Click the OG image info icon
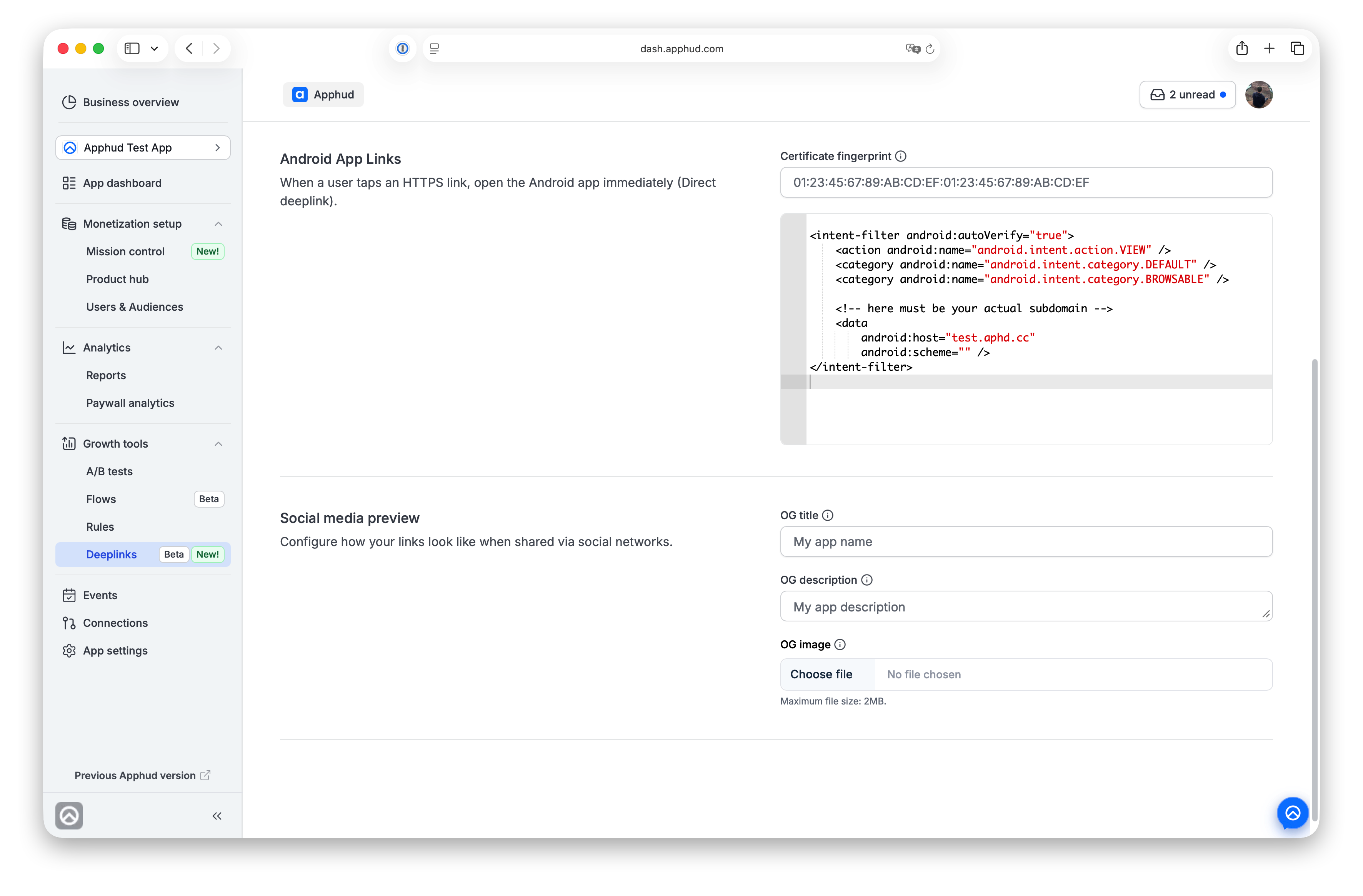The image size is (1363, 896). (x=840, y=644)
